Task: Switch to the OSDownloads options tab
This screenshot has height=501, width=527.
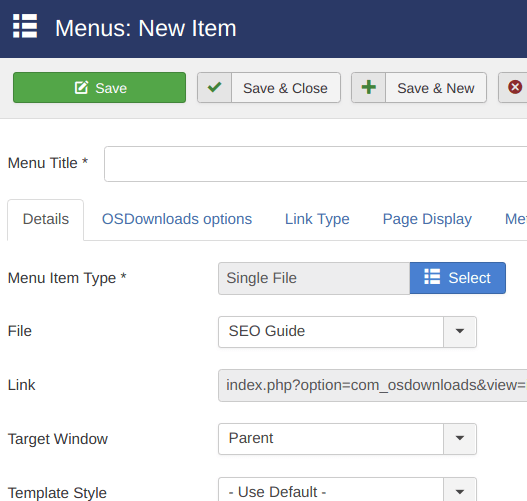Action: (x=177, y=219)
